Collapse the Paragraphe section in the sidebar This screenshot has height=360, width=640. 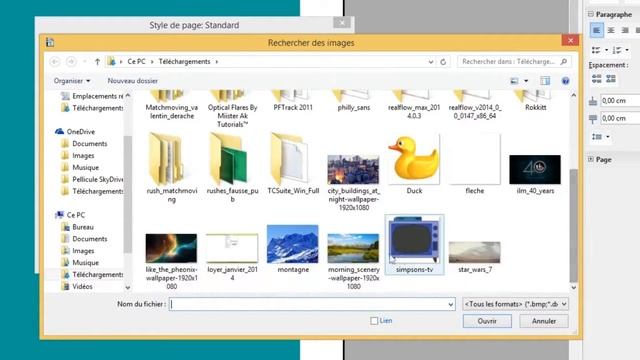(591, 14)
